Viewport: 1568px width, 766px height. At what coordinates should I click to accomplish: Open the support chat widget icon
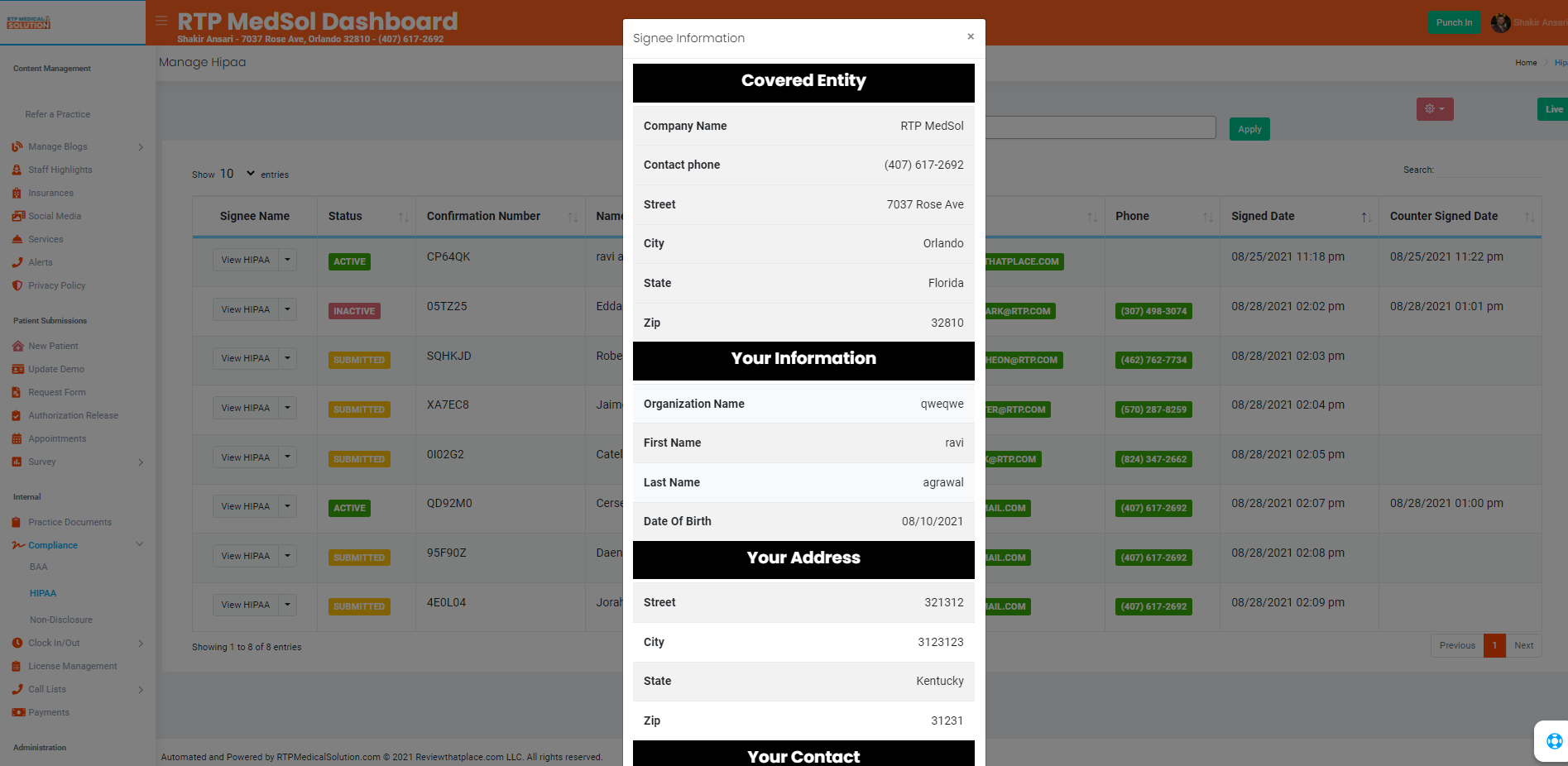point(1554,741)
